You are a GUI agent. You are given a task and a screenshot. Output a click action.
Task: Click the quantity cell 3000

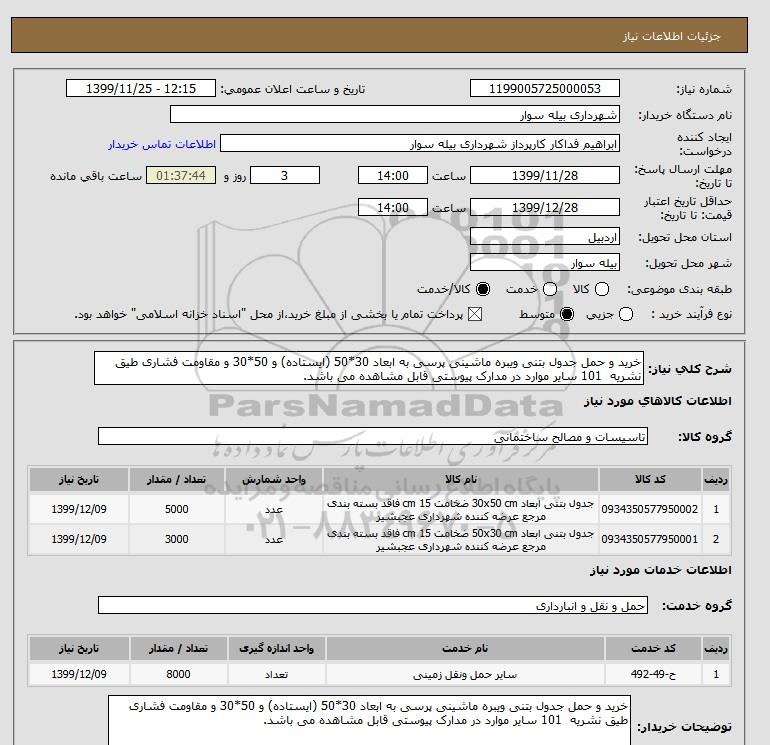[x=176, y=539]
